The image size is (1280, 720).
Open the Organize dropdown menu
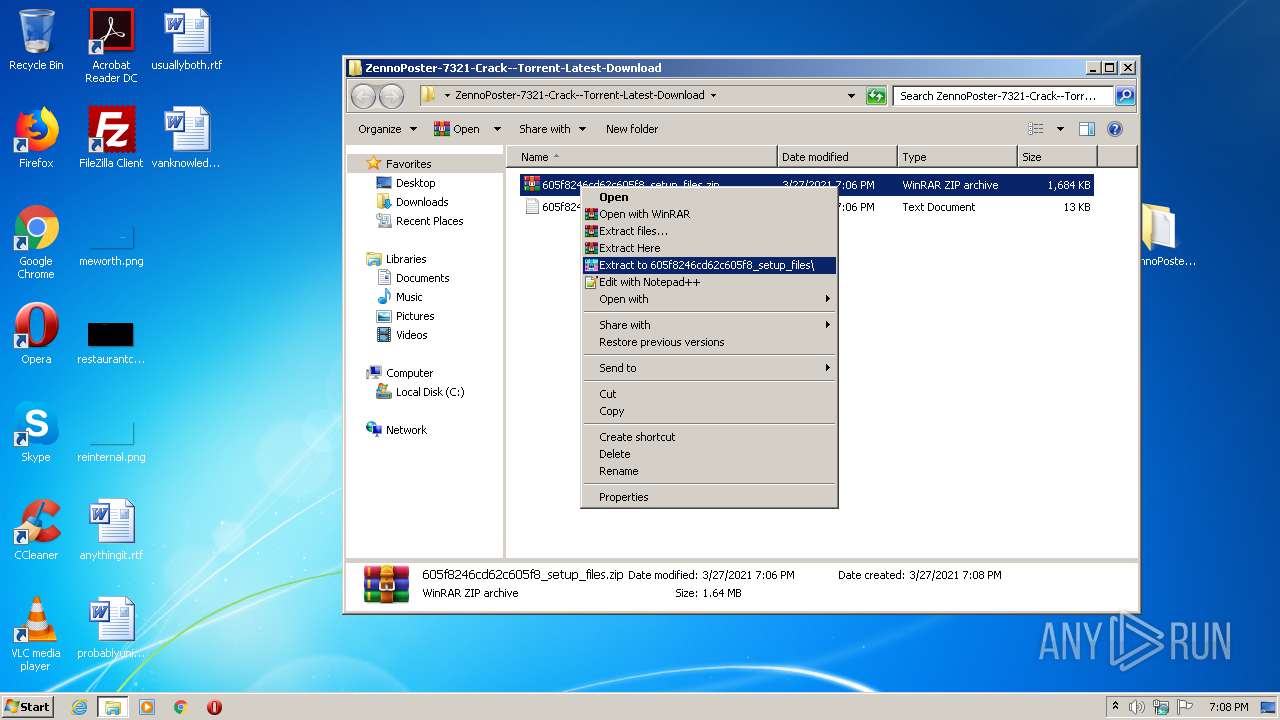tap(387, 129)
